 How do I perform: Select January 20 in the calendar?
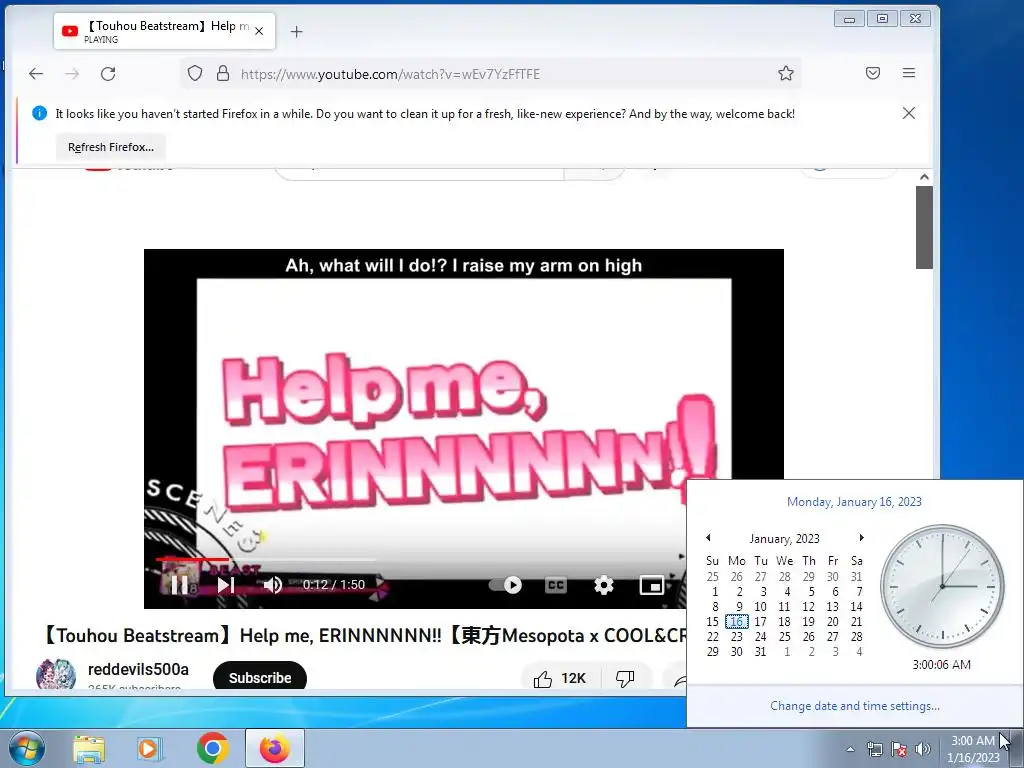(x=833, y=622)
